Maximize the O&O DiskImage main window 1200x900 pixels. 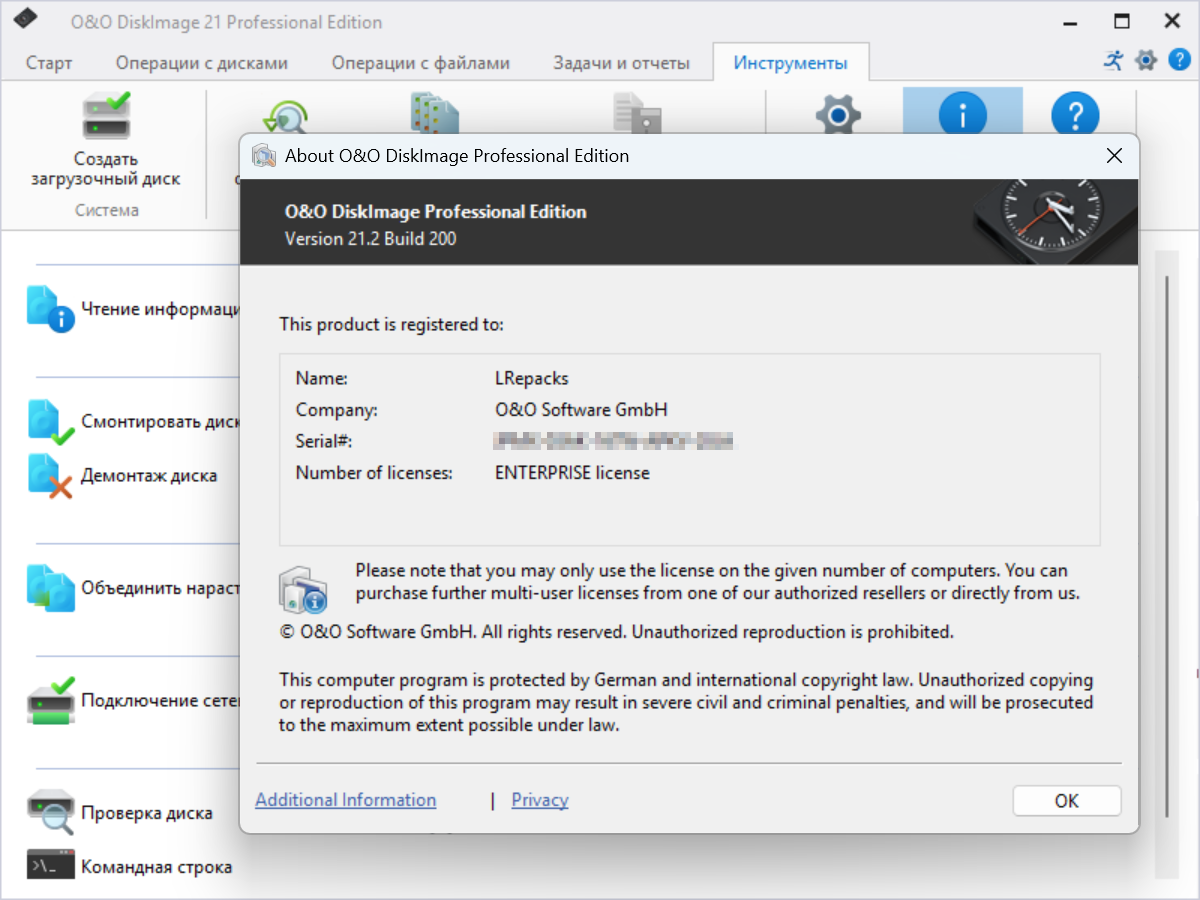click(x=1122, y=20)
